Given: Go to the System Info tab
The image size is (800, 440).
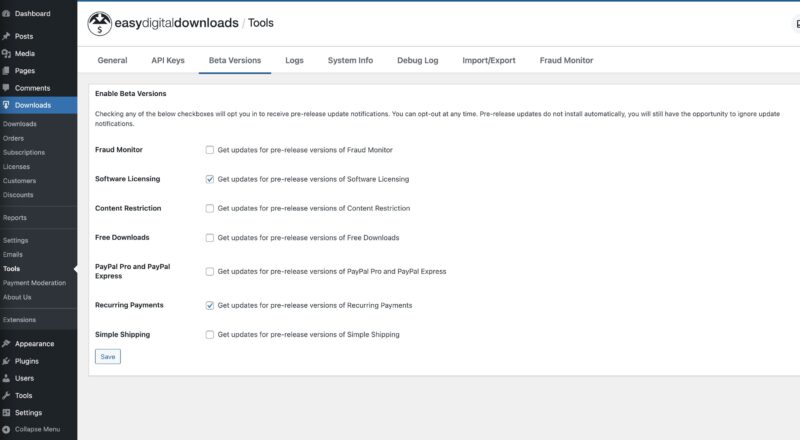Looking at the screenshot, I should pos(351,60).
